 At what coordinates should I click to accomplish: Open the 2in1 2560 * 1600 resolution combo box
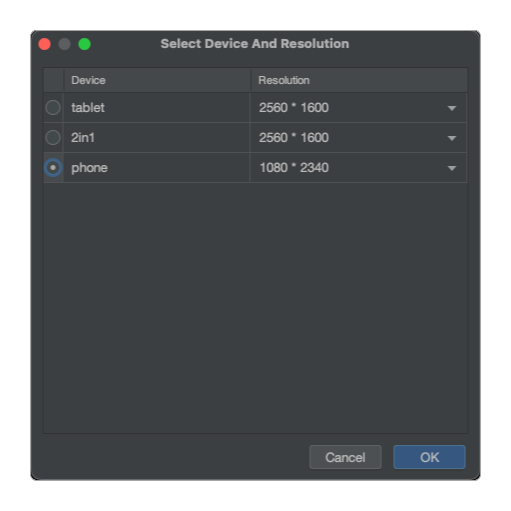(358, 138)
